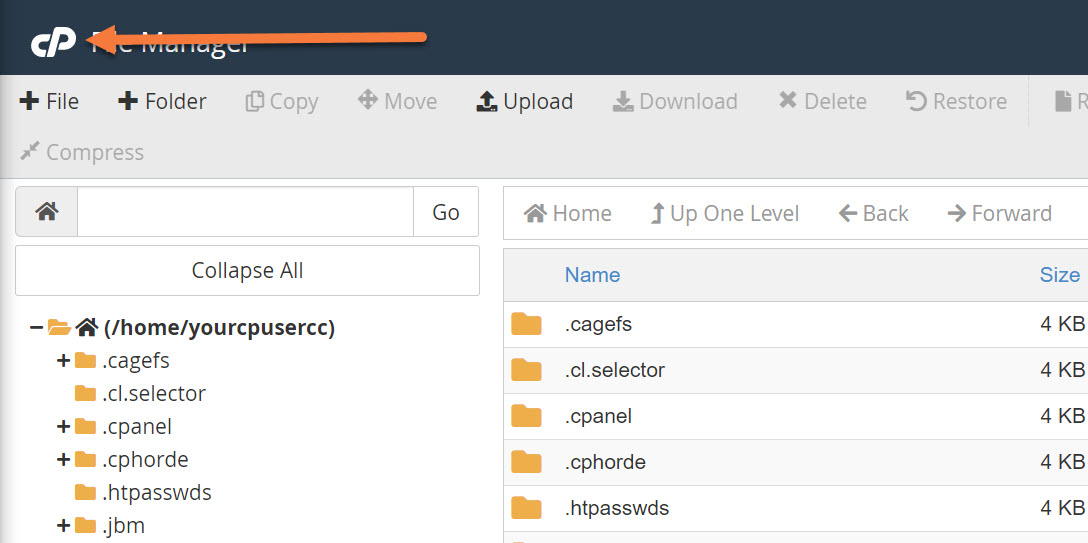Sort files by the Name column
This screenshot has height=543, width=1088.
pos(592,275)
